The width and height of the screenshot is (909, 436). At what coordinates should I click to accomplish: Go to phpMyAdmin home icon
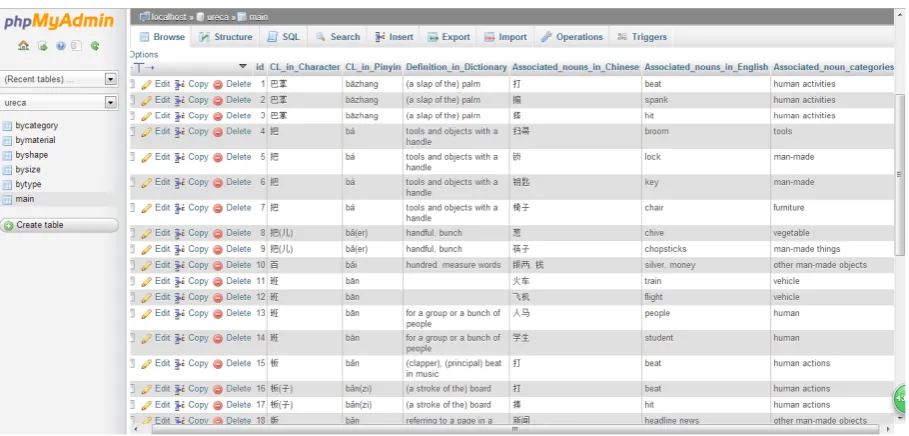pyautogui.click(x=23, y=46)
